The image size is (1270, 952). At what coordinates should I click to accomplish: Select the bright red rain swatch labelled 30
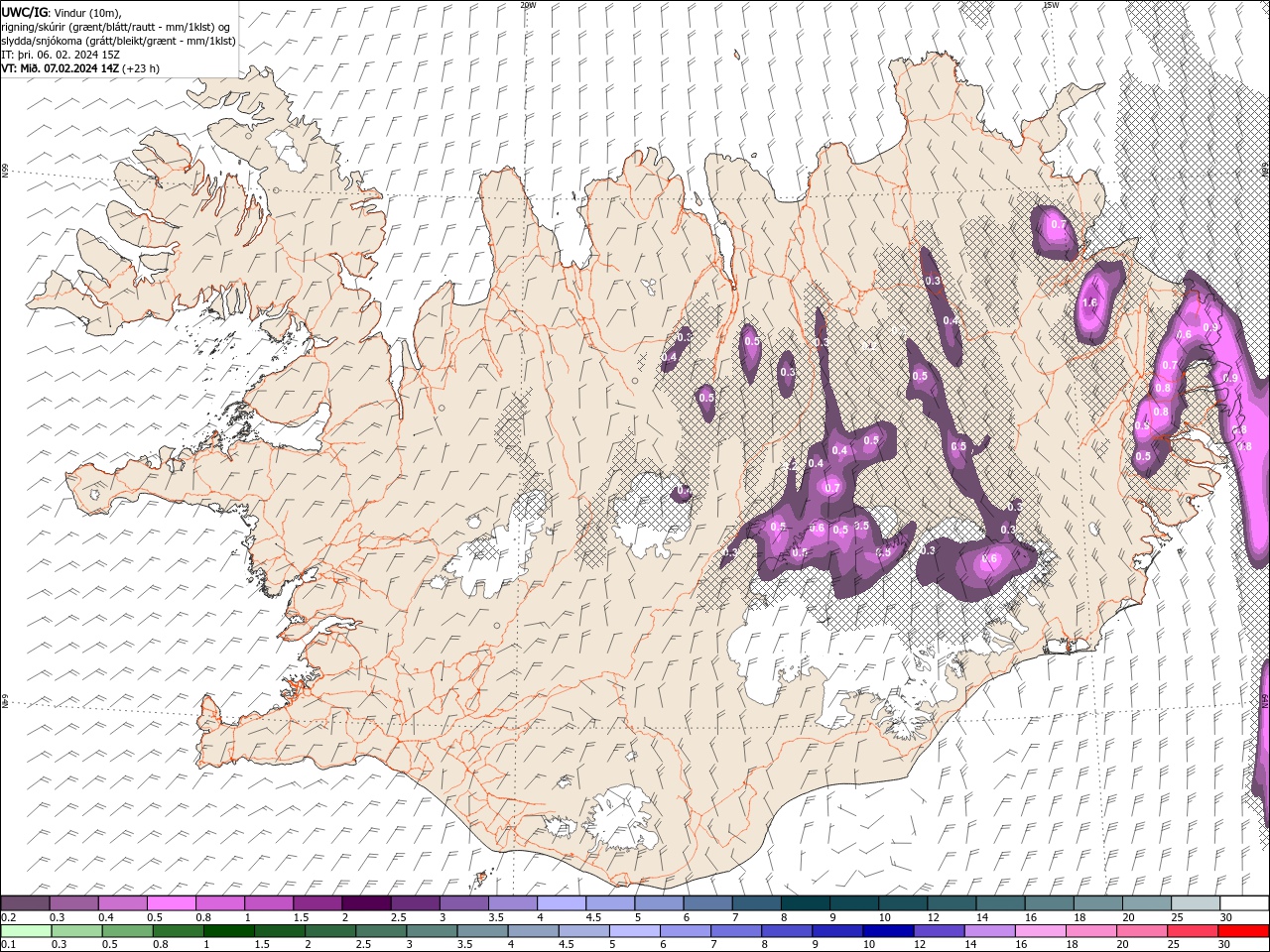(1241, 931)
